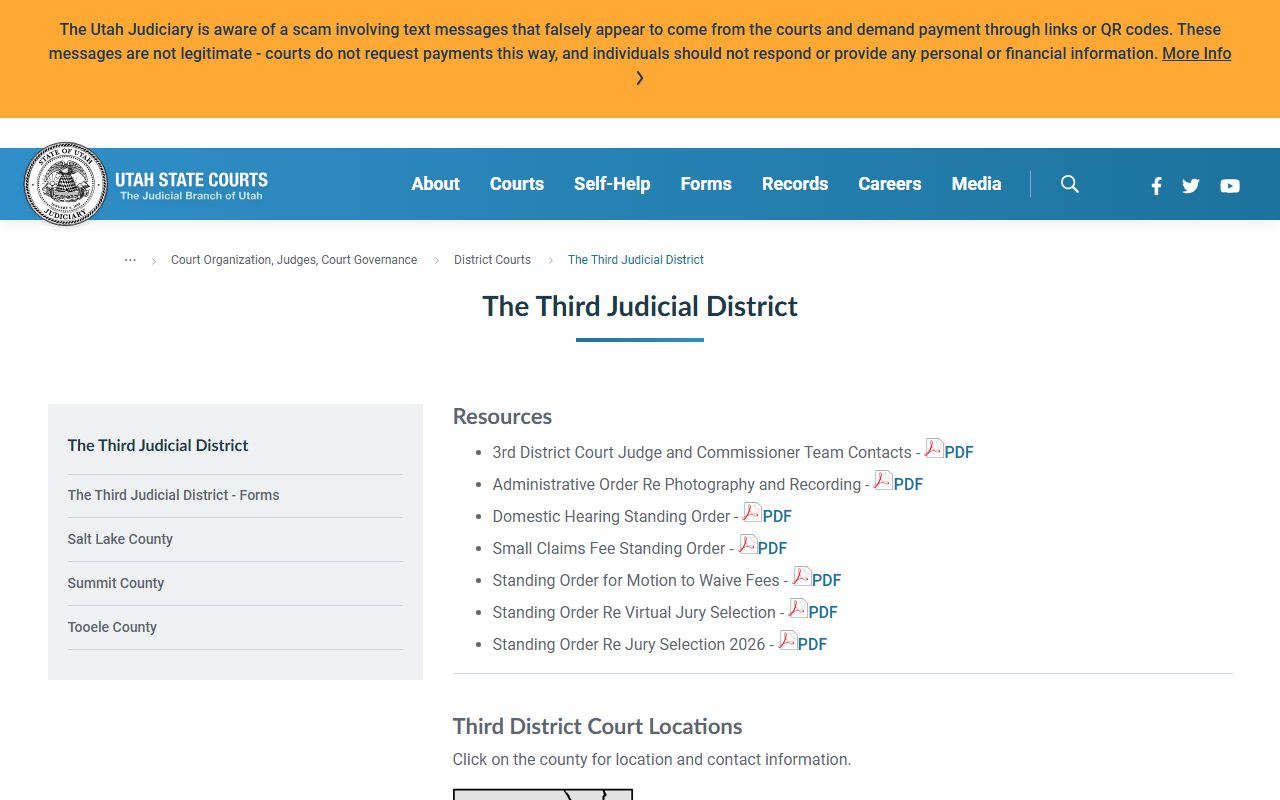
Task: Click The Third Judicial District sidebar heading
Action: pos(158,446)
